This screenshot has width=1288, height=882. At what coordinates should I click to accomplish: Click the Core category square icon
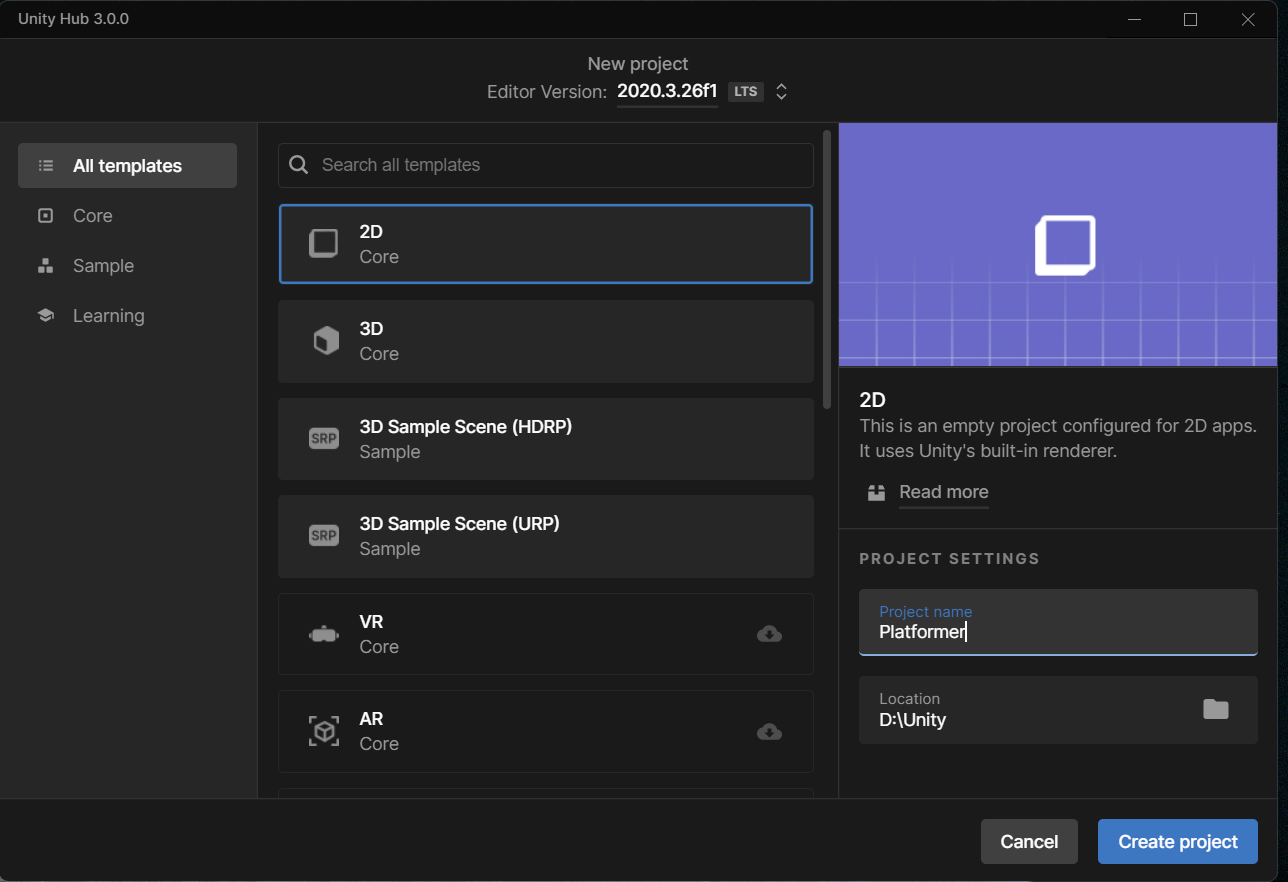pyautogui.click(x=45, y=216)
